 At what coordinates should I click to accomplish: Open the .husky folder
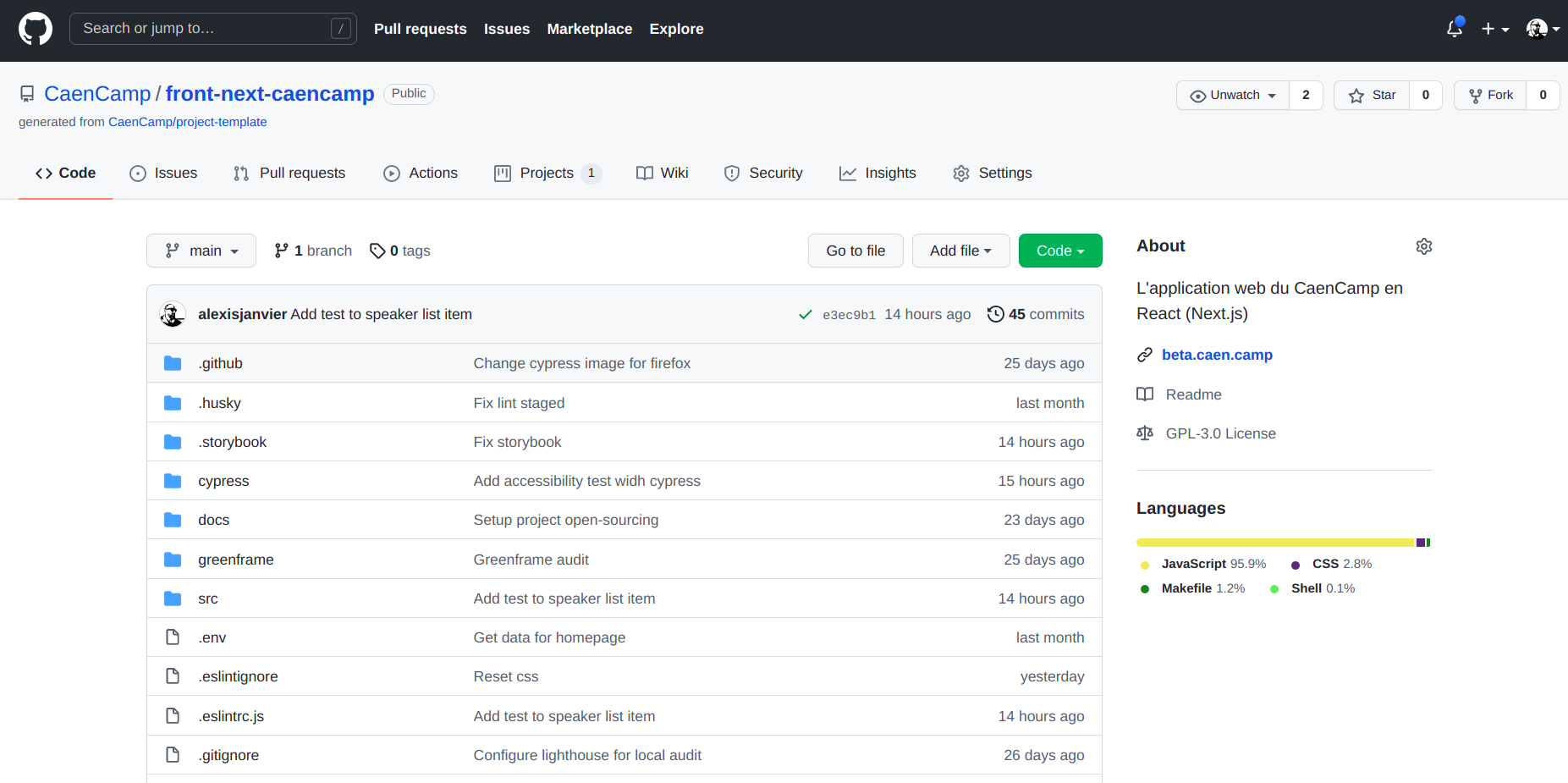220,403
